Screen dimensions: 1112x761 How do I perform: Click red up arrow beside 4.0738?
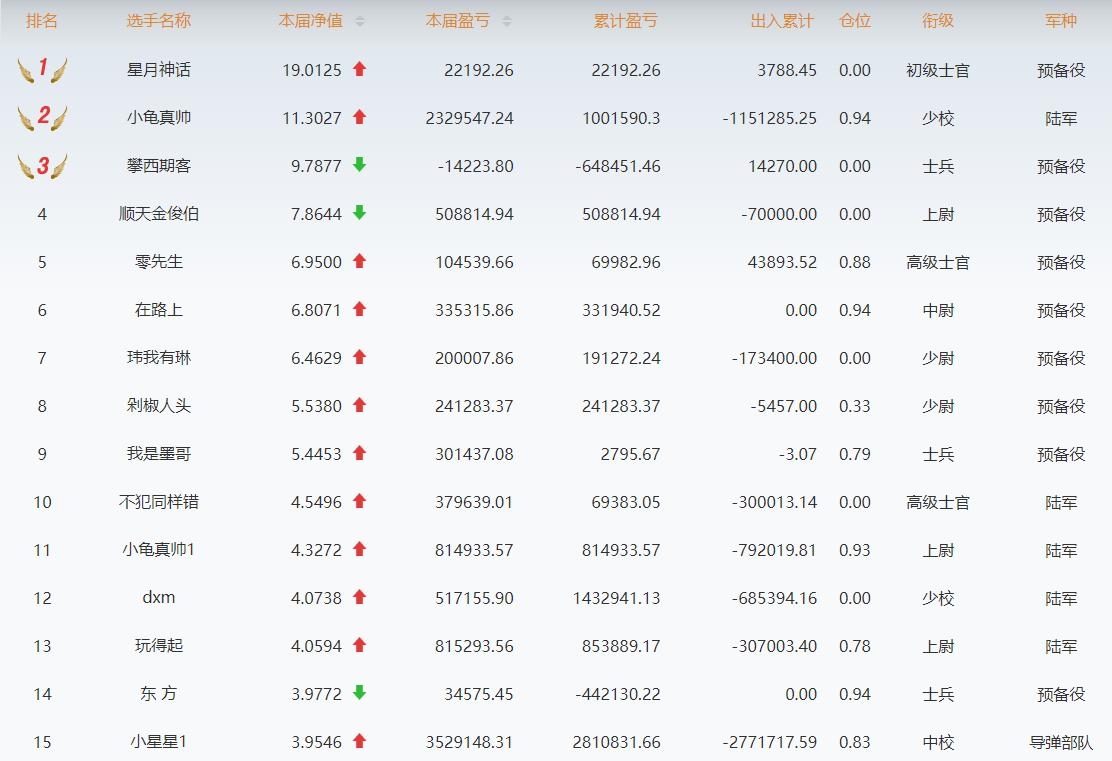click(360, 597)
